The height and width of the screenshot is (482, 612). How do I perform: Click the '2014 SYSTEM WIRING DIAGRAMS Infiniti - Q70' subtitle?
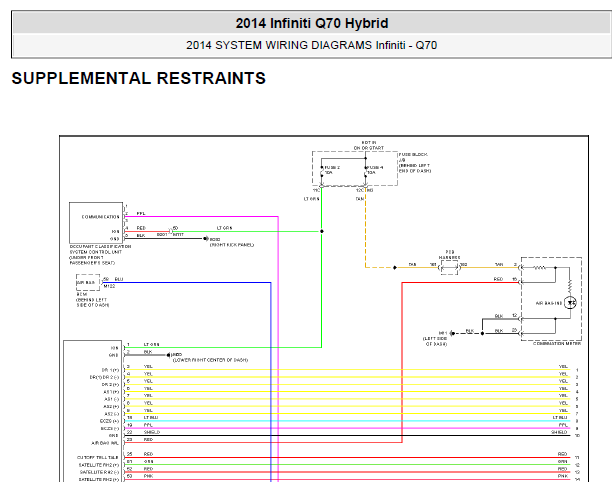pos(311,45)
